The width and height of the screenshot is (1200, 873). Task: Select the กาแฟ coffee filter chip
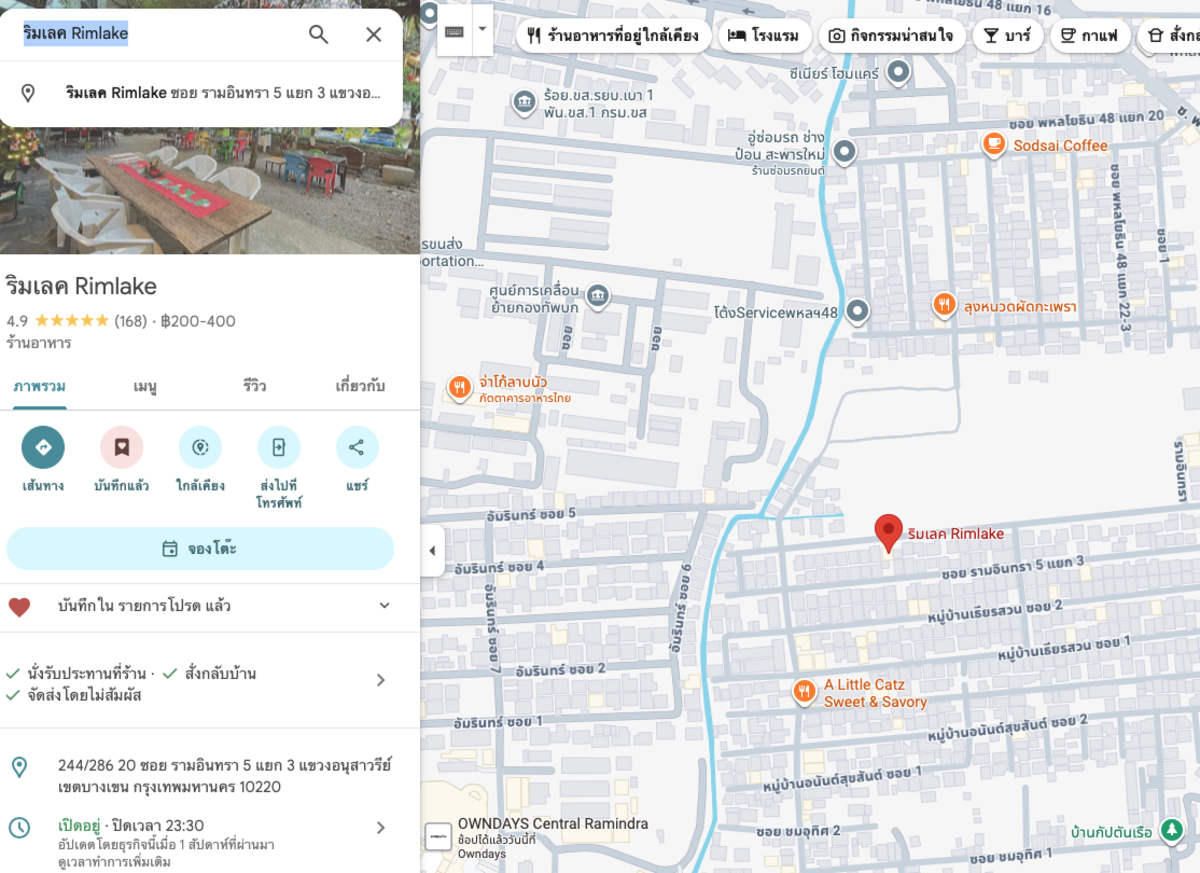1087,36
